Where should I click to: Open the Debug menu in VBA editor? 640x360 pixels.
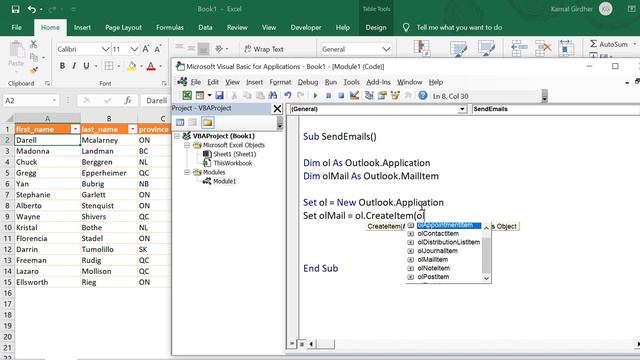coord(308,82)
